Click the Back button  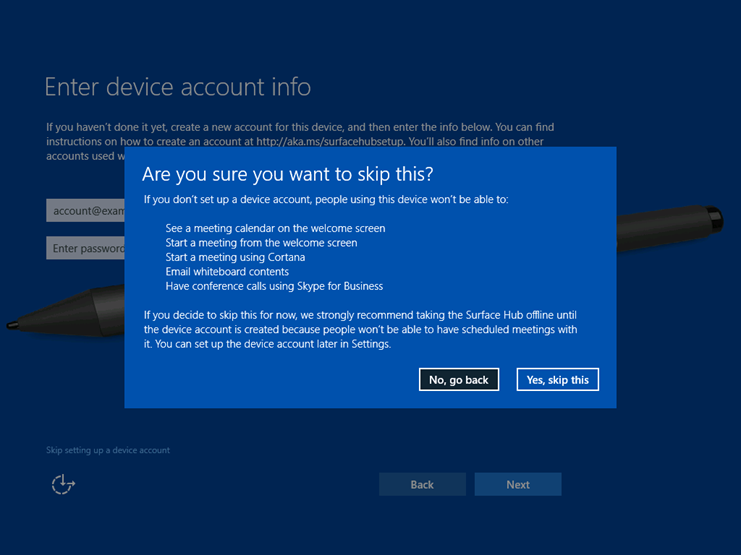pyautogui.click(x=422, y=485)
